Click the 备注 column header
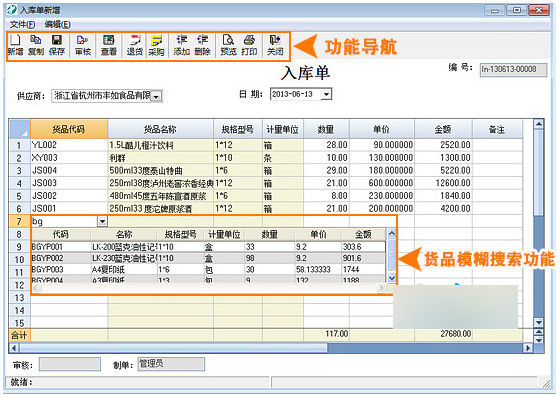This screenshot has width=560, height=398. (497, 129)
